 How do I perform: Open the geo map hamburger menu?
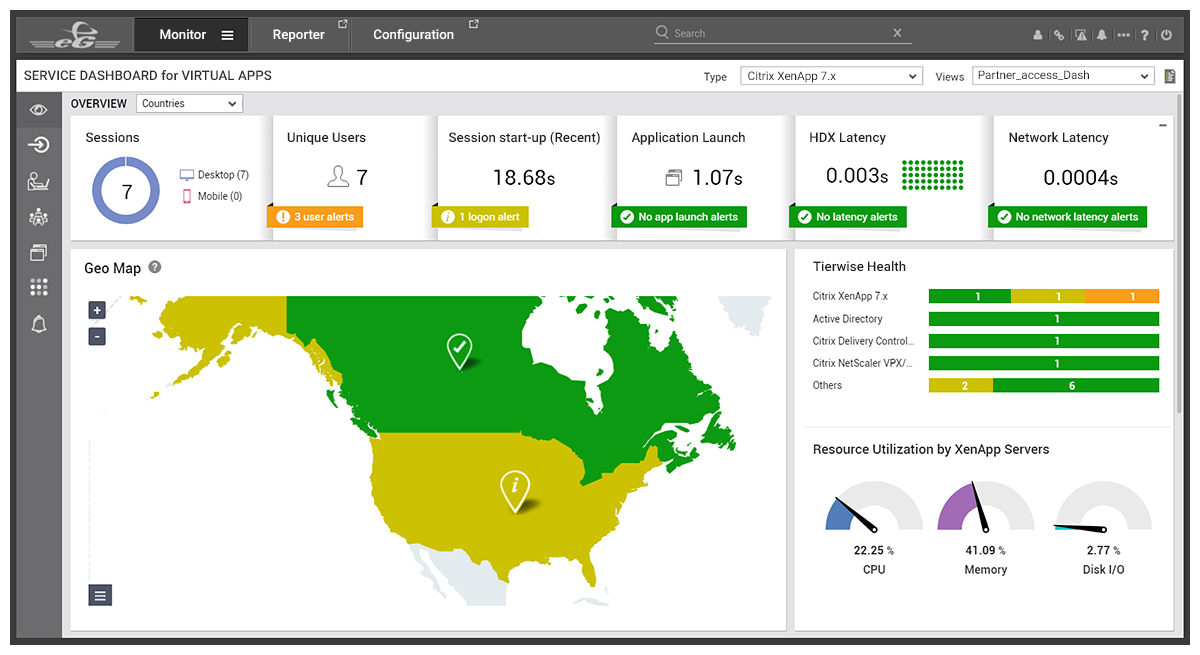[x=100, y=595]
